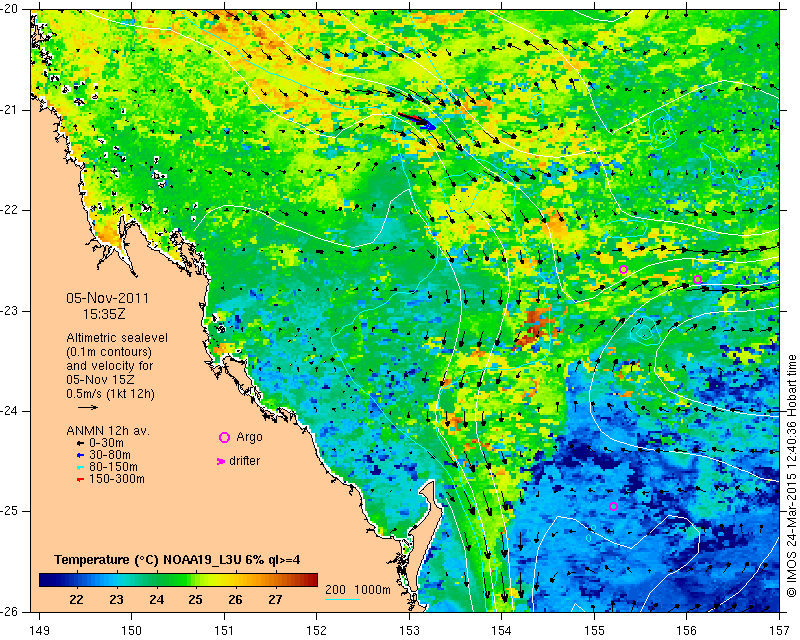Screen dimensions: 800x640
Task: Click the latitude axis label '-25'
Action: click(x=8, y=511)
